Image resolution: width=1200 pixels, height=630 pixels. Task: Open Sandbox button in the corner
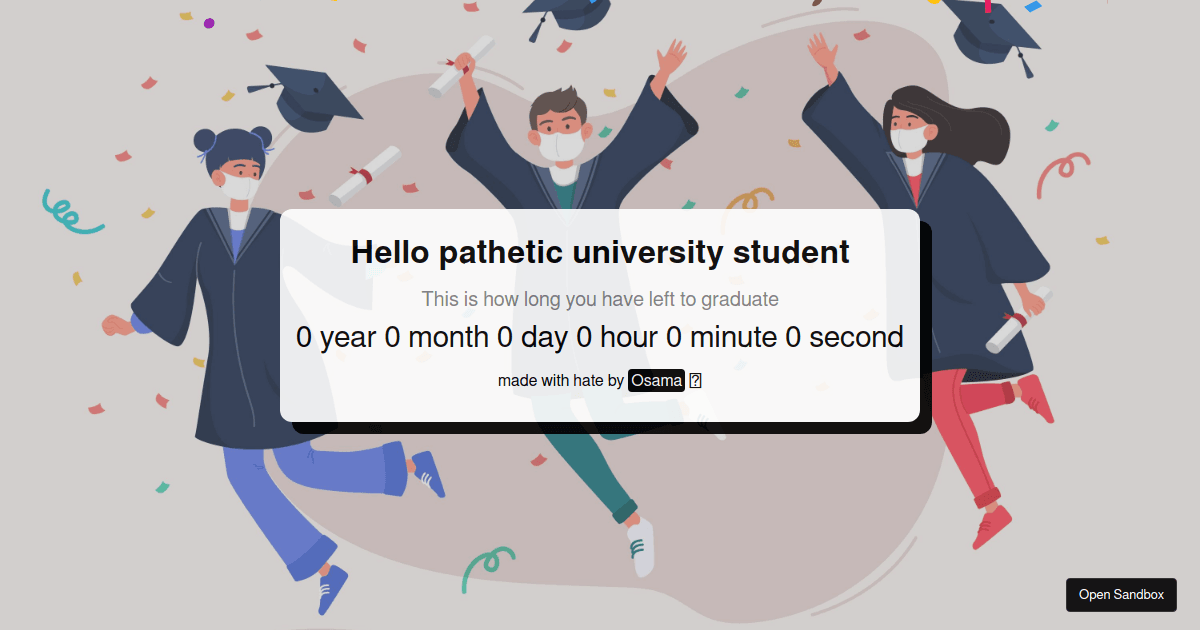pyautogui.click(x=1121, y=595)
